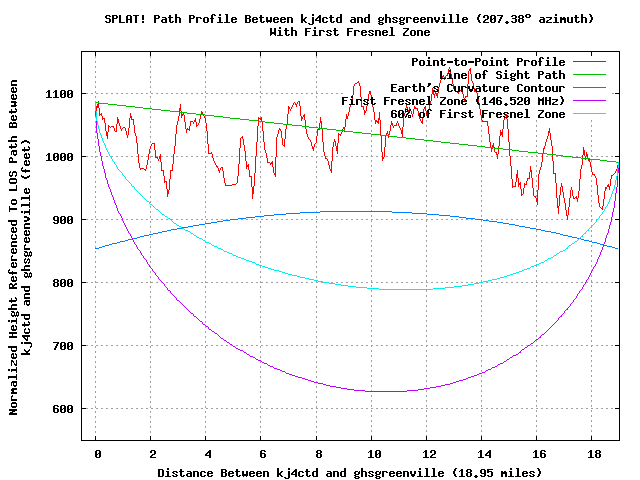Click the 18 tick on the x-axis
This screenshot has width=640, height=480.
593,453
